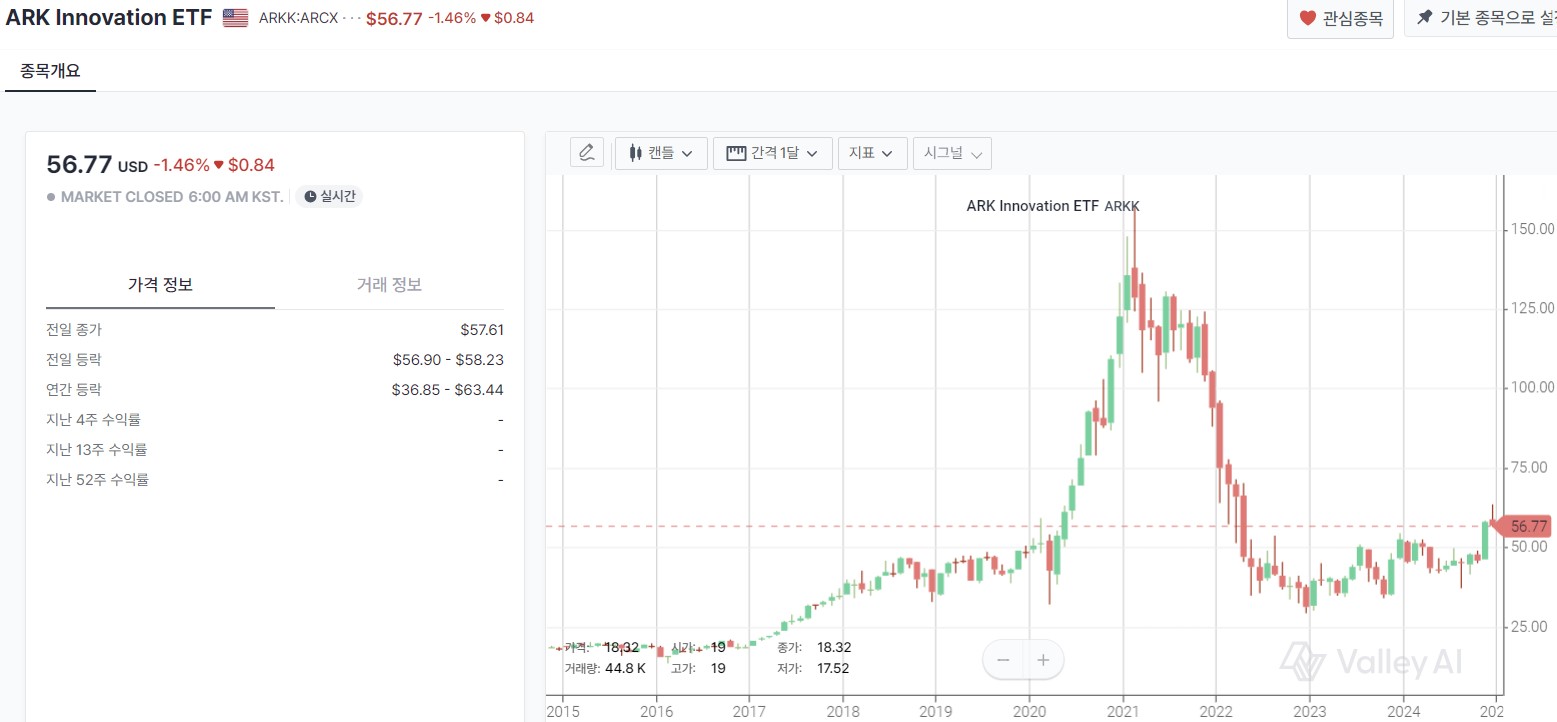1557x722 pixels.
Task: Click the ARK Innovation ETF page title
Action: tap(109, 18)
